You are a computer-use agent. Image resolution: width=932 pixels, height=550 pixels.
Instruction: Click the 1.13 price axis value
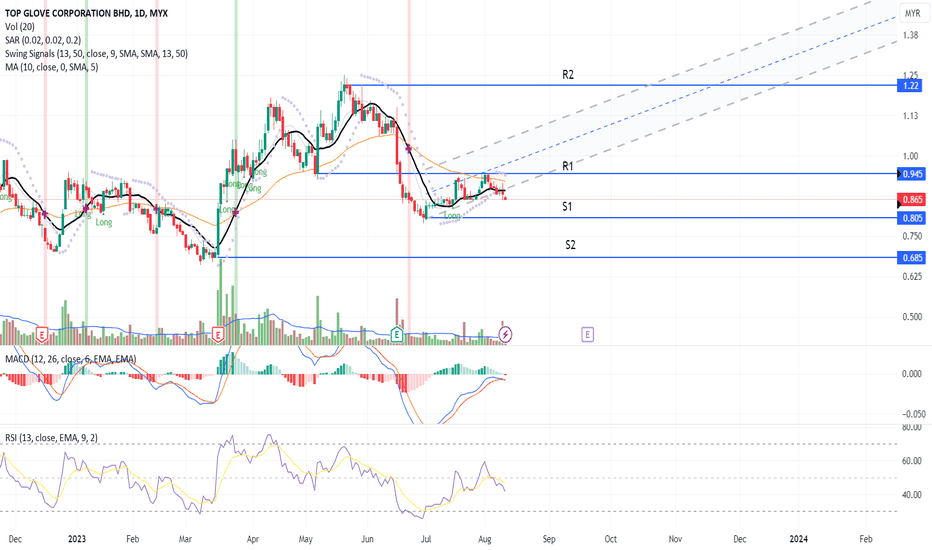pos(910,116)
